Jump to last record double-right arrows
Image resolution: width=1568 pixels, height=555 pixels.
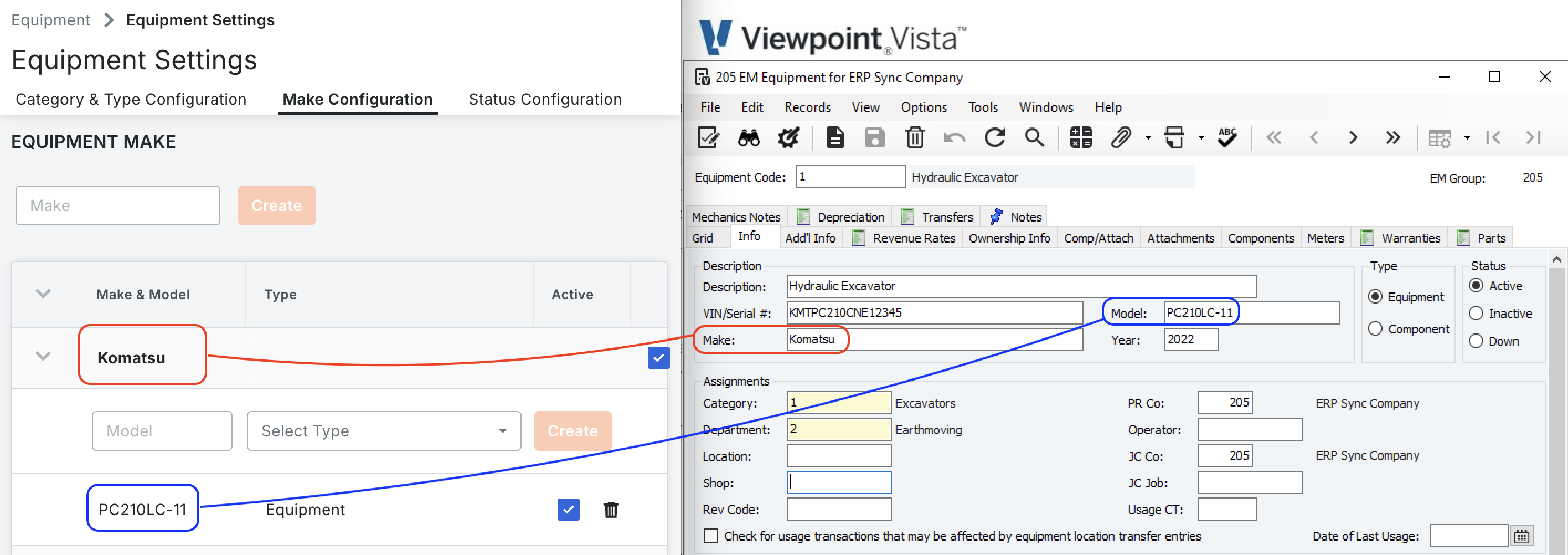tap(1392, 138)
